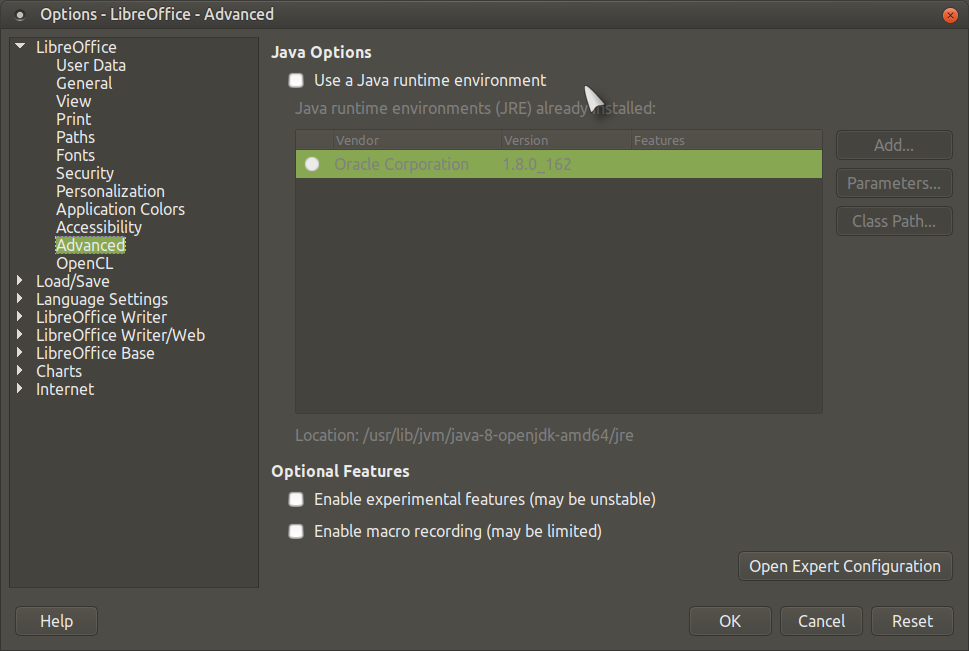The image size is (969, 651).
Task: Click the Help button
Action: (56, 621)
